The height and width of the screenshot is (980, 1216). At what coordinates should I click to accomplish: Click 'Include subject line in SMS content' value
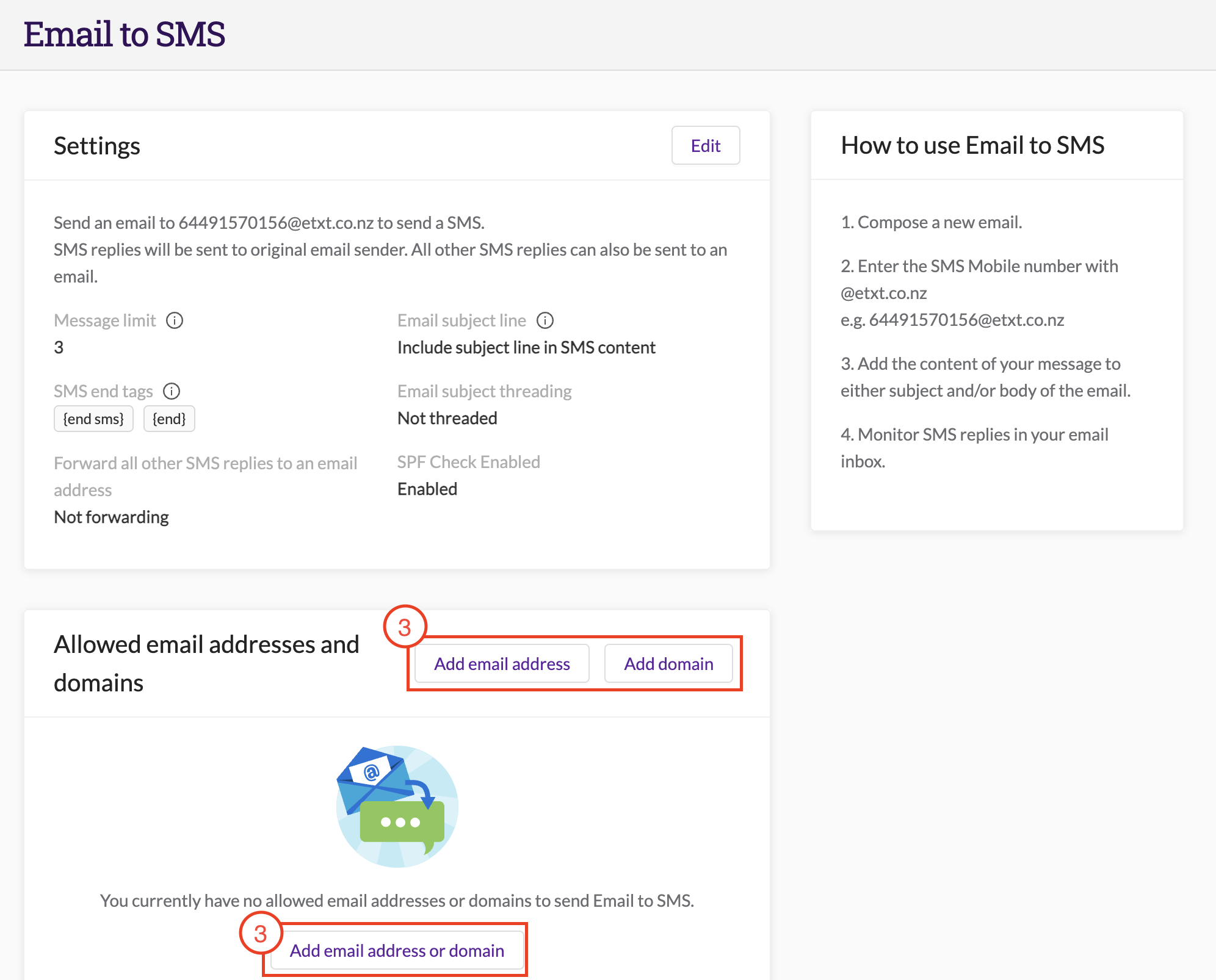coord(526,348)
